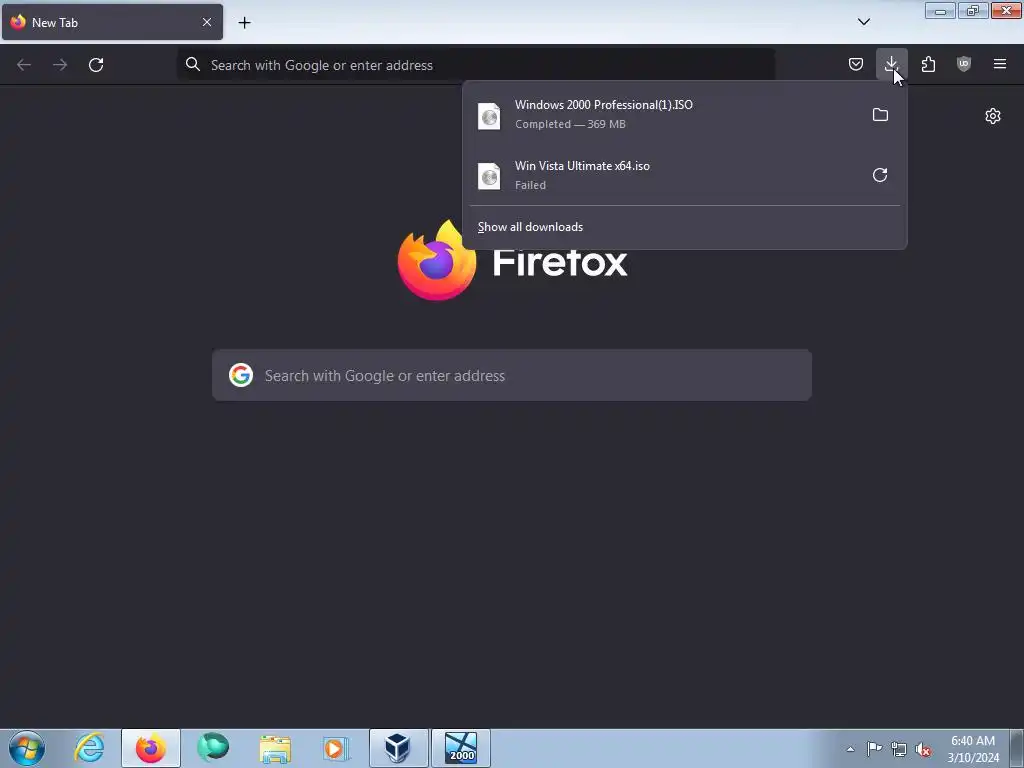The image size is (1024, 768).
Task: Open a new tab with plus button
Action: 244,23
